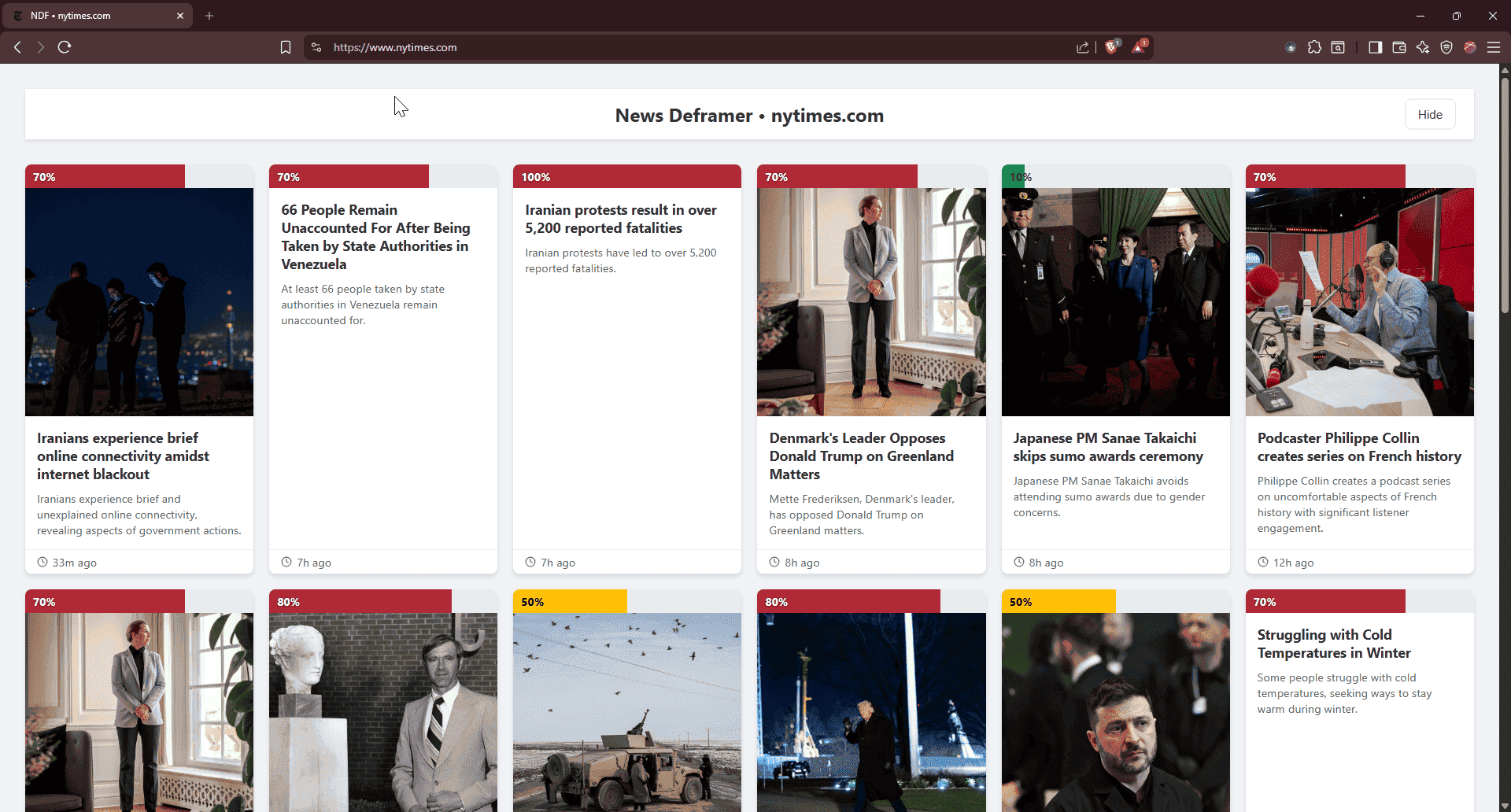Open the Denmark's Leader article photo
1511x812 pixels.
pyautogui.click(x=870, y=302)
